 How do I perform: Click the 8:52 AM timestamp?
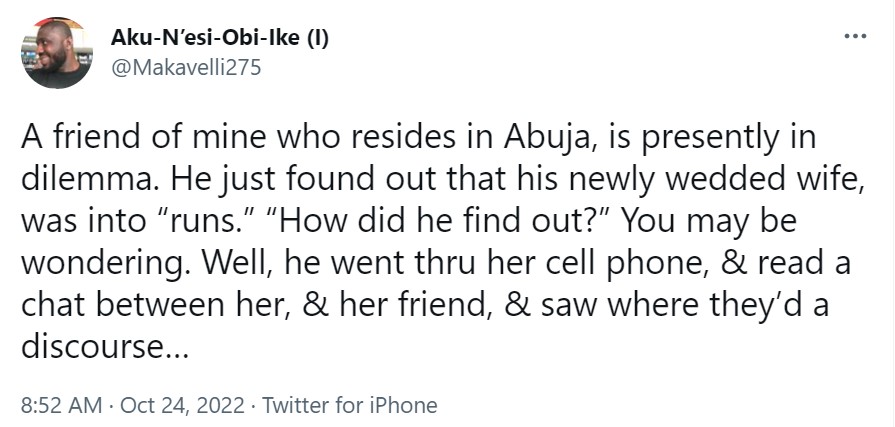coord(61,405)
